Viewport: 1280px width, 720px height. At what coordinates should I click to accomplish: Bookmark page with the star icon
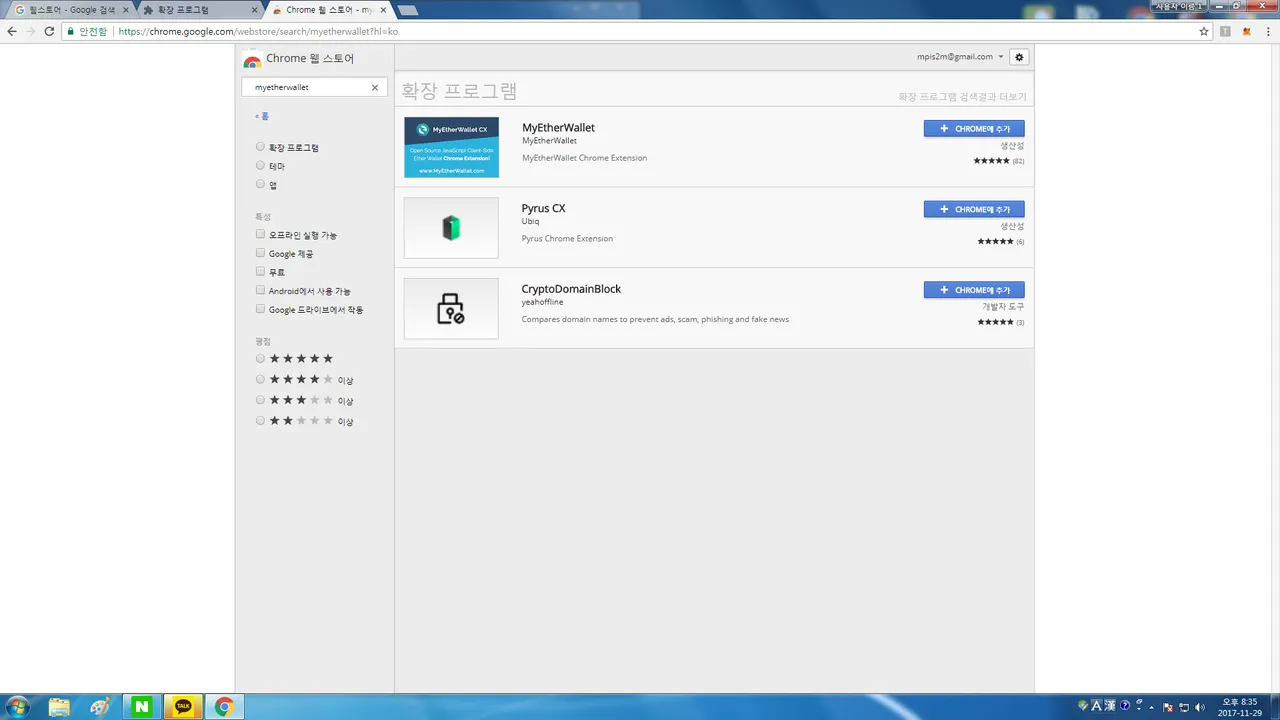pos(1204,31)
